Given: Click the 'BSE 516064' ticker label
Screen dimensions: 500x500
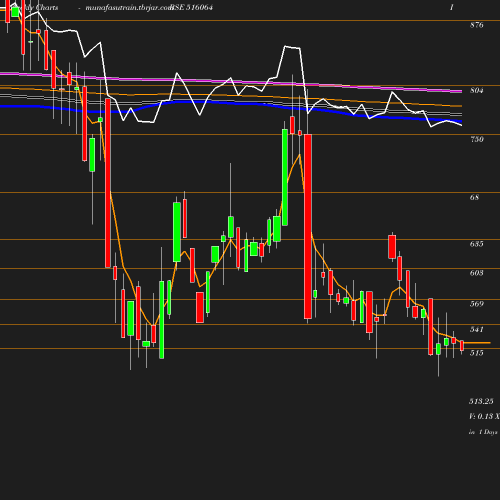Looking at the screenshot, I should [191, 7].
